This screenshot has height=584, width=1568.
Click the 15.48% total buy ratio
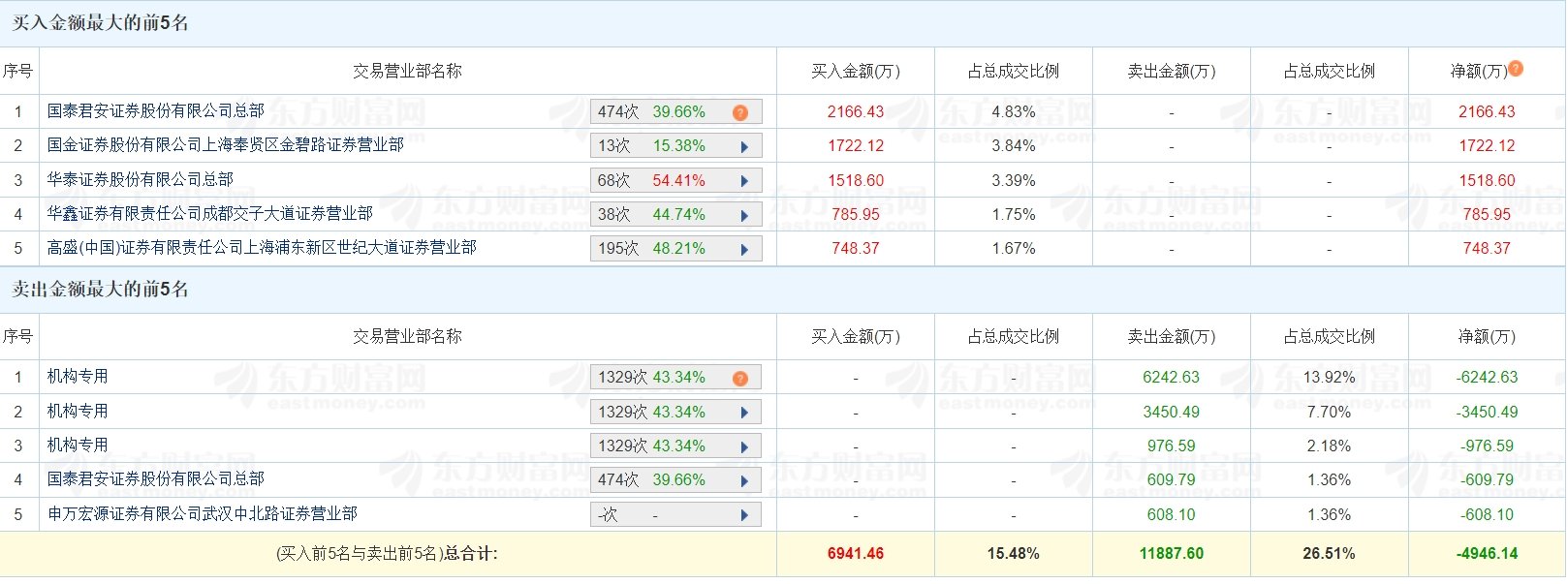[1014, 554]
